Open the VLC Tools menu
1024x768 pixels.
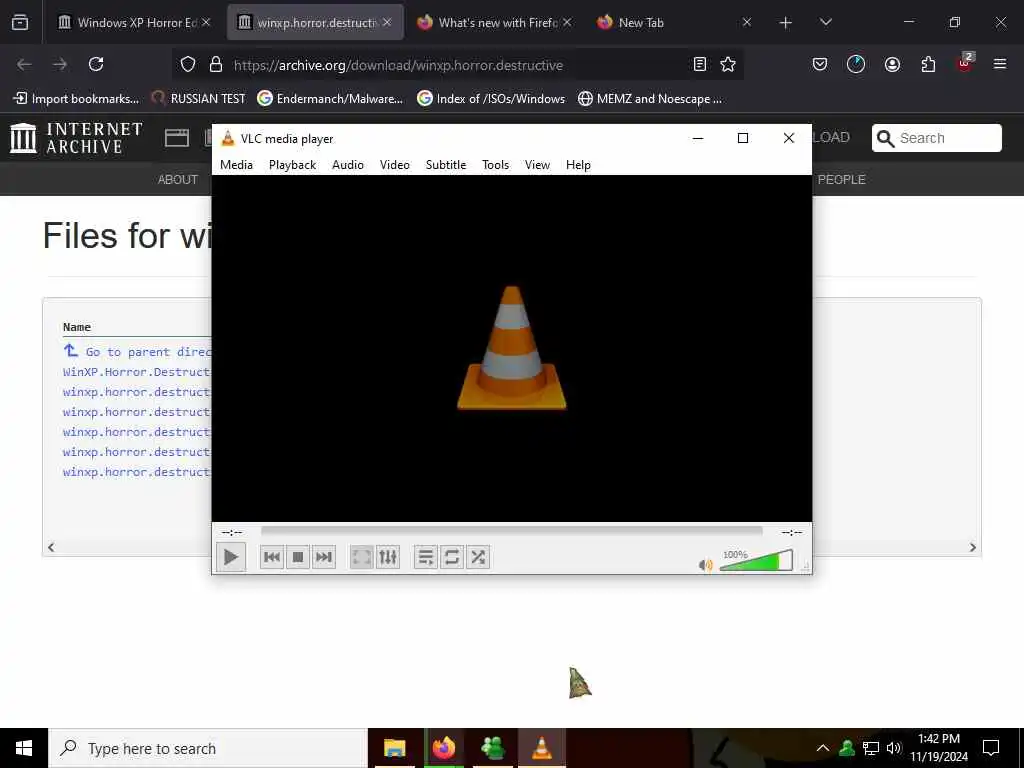[495, 165]
